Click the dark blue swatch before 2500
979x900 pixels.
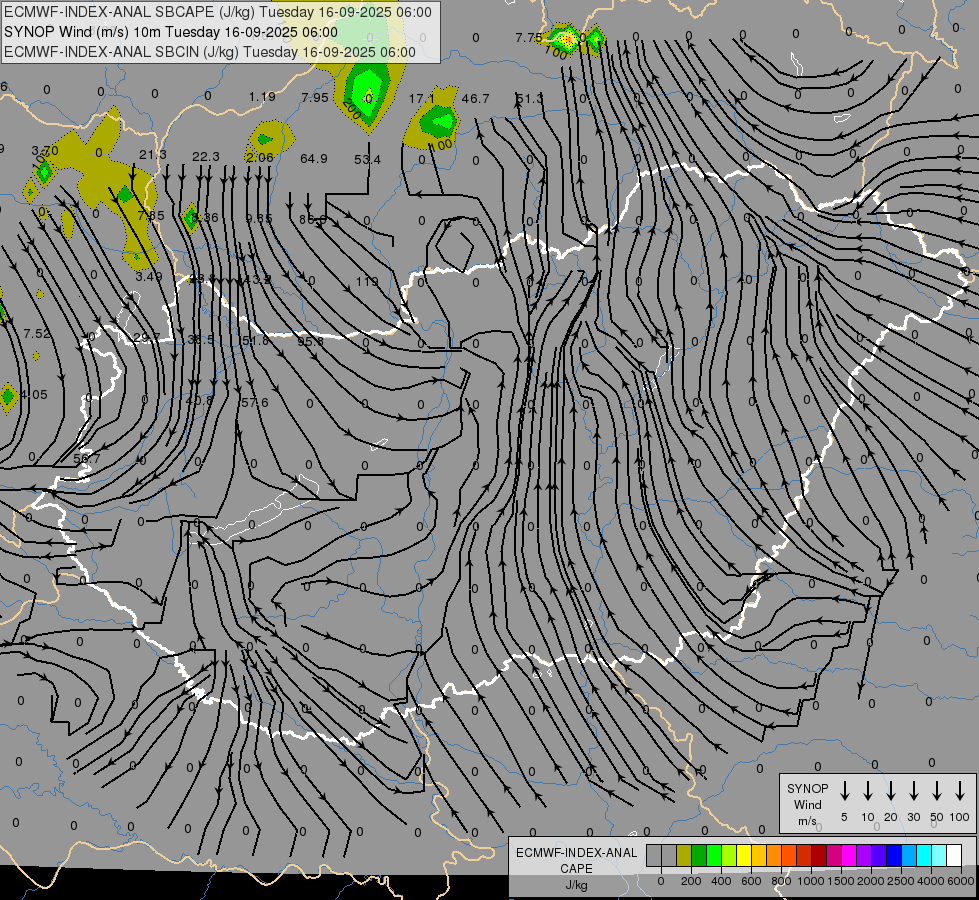pos(894,856)
